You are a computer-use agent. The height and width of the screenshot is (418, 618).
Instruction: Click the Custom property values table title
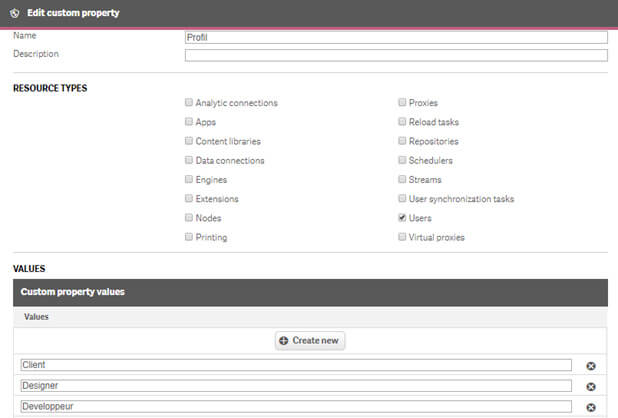(73, 292)
